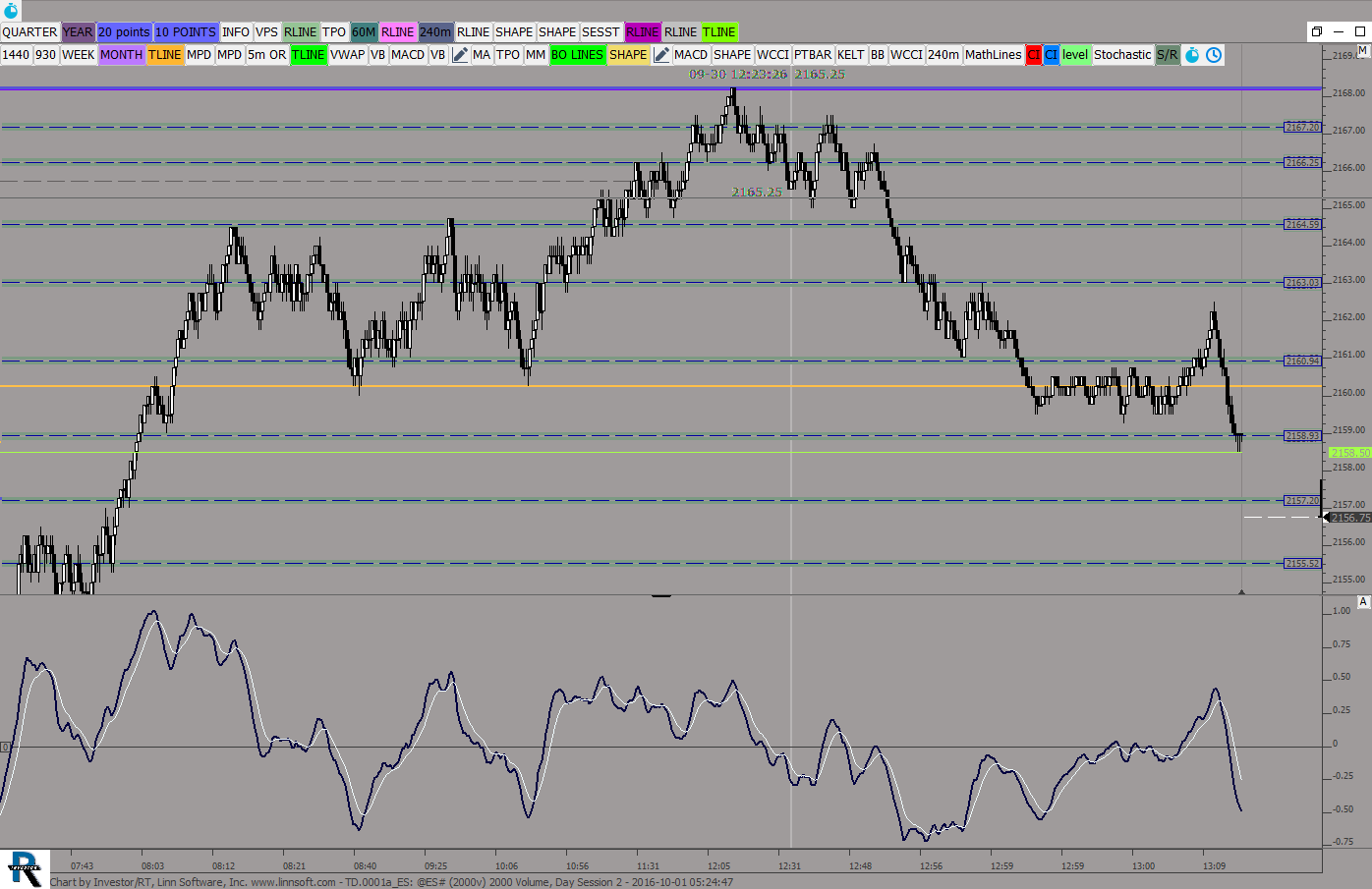Click the teal 60M button
This screenshot has height=889, width=1372.
(364, 32)
